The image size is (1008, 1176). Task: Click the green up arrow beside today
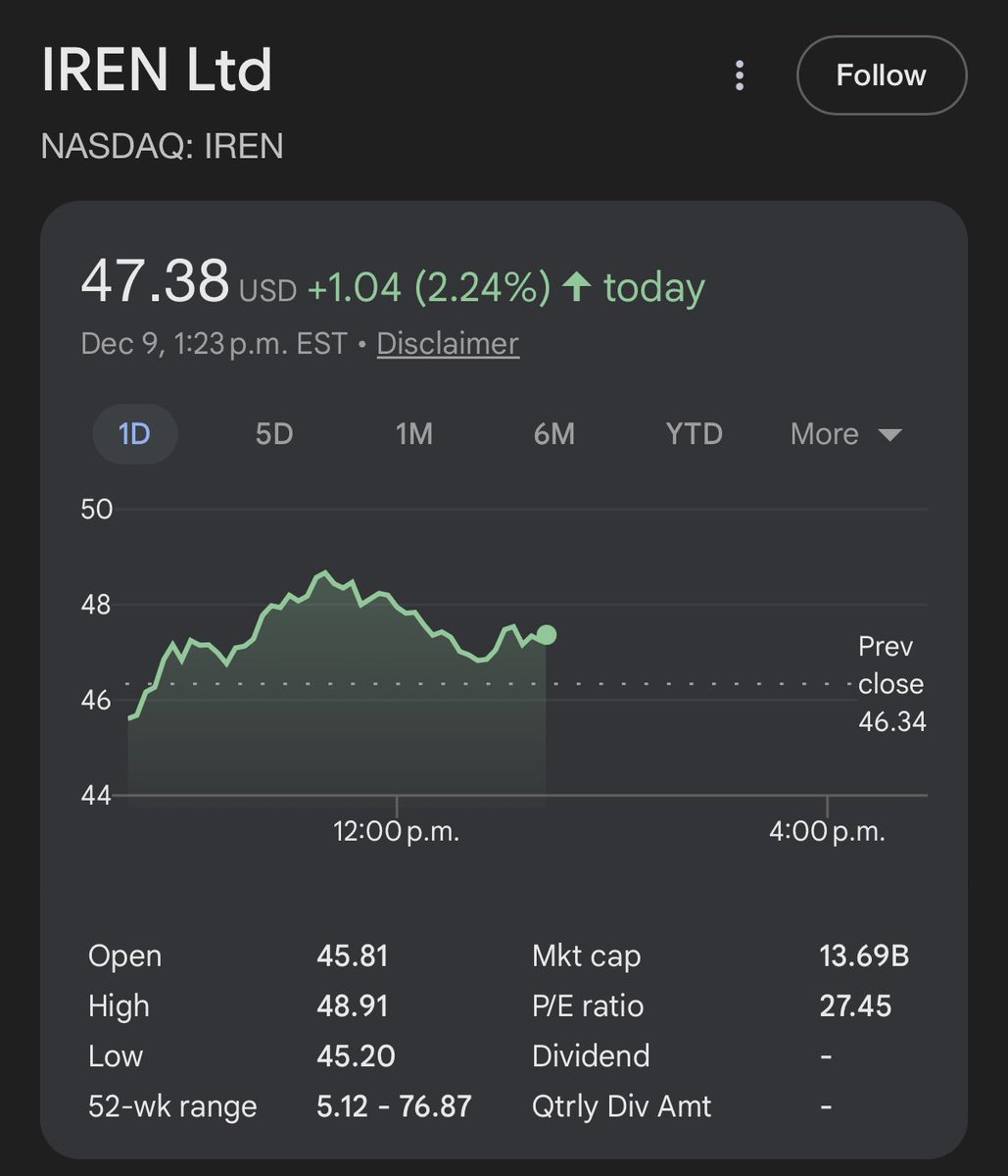577,287
